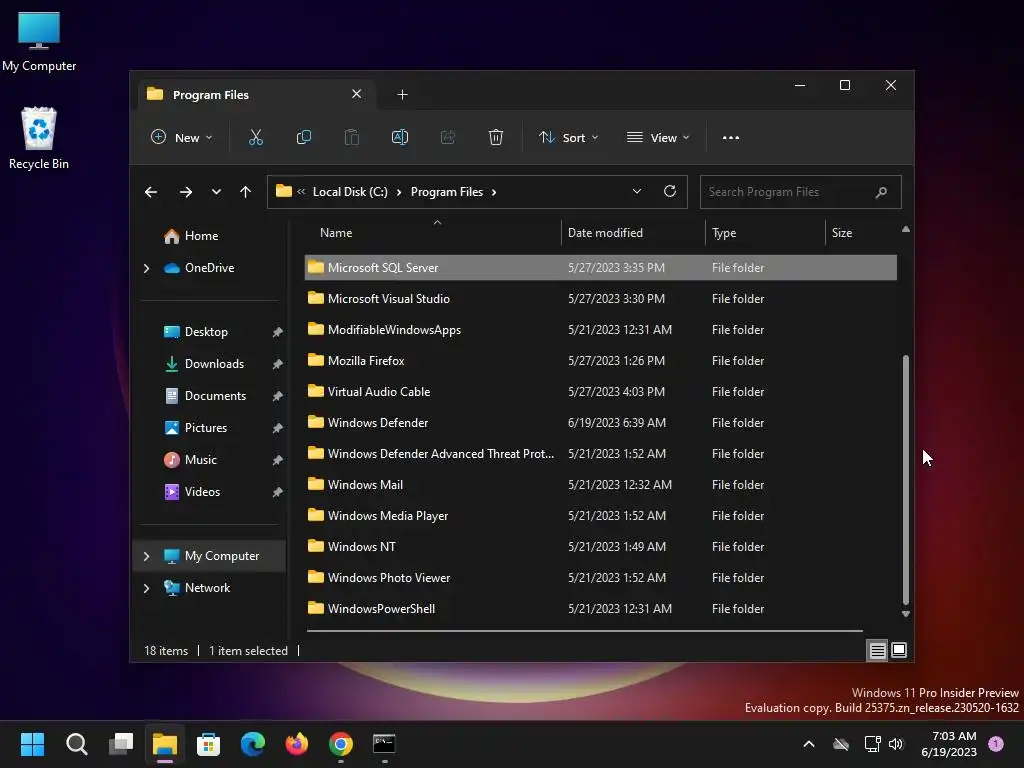The height and width of the screenshot is (768, 1024).
Task: Open the clock and date in taskbar
Action: click(949, 744)
